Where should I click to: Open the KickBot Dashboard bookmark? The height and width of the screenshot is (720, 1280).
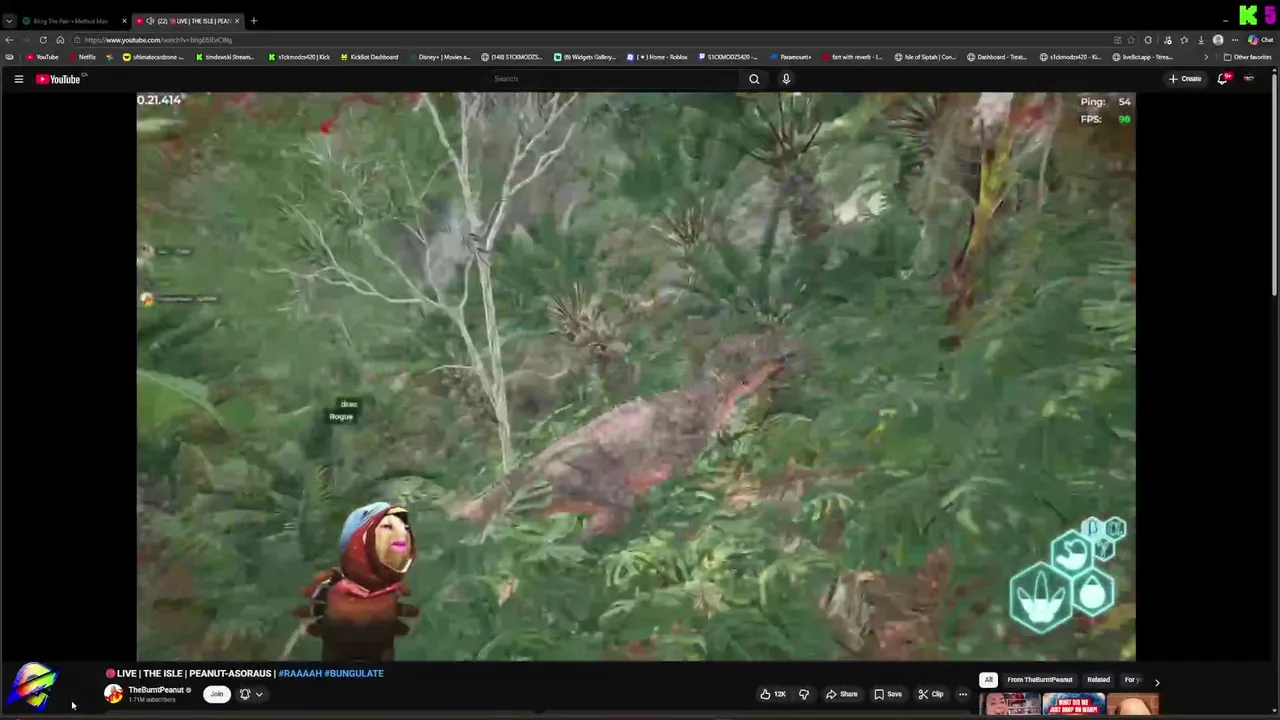click(x=370, y=57)
